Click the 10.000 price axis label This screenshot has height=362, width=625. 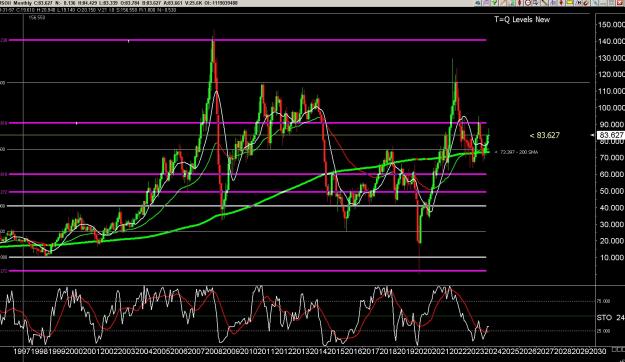coord(611,258)
